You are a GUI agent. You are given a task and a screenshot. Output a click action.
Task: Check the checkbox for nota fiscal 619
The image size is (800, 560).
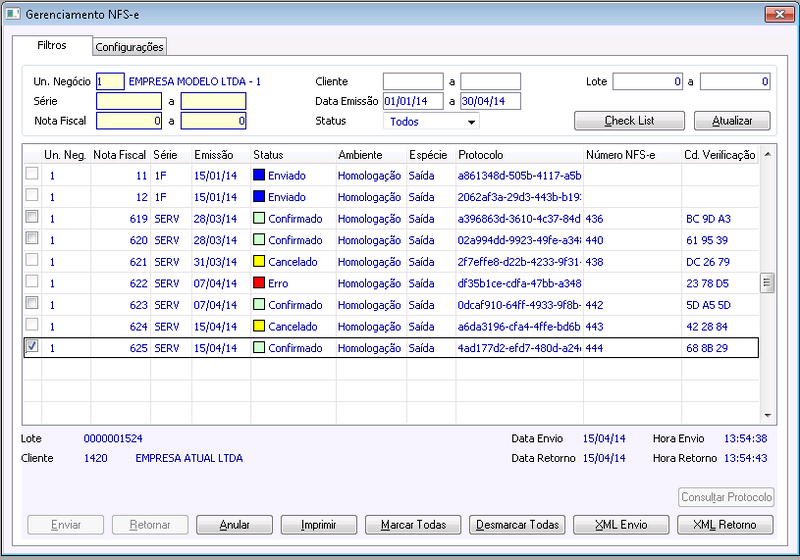(x=32, y=217)
